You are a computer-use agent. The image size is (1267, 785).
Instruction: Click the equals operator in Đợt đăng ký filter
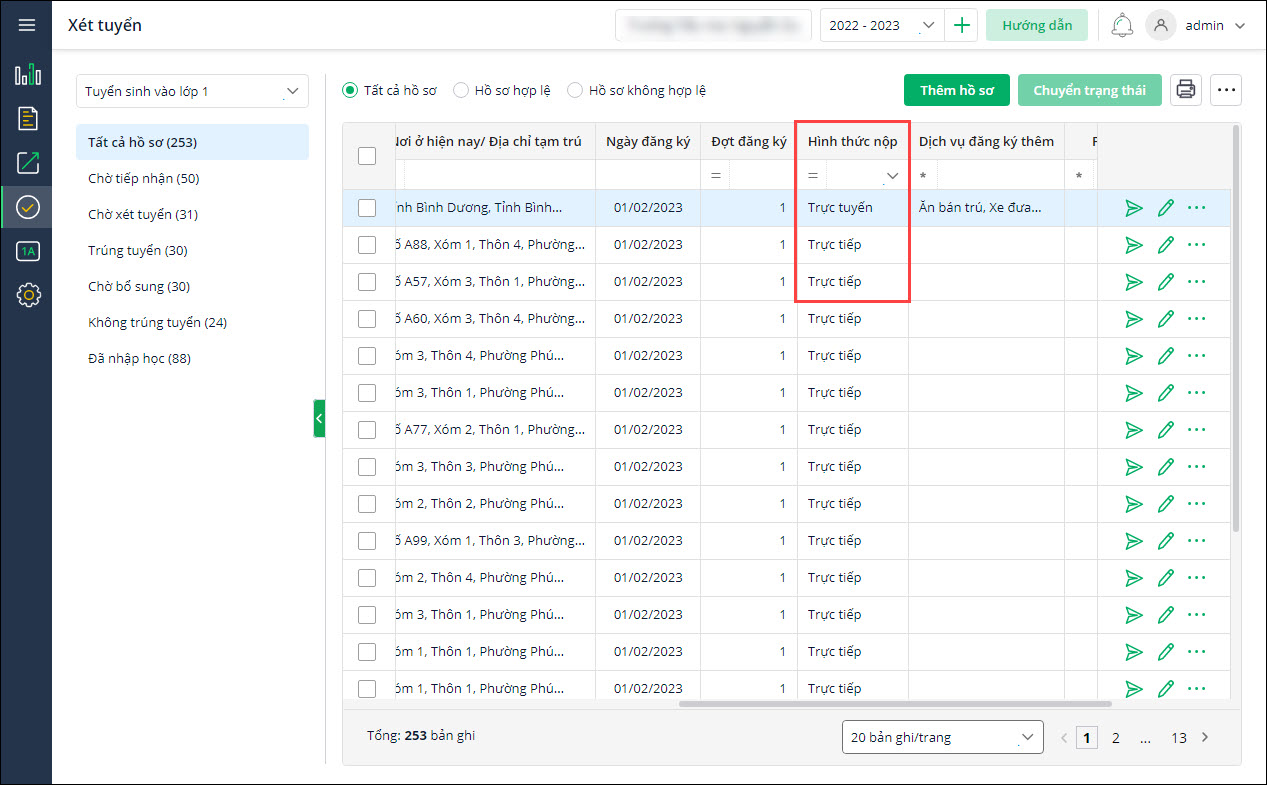[715, 175]
